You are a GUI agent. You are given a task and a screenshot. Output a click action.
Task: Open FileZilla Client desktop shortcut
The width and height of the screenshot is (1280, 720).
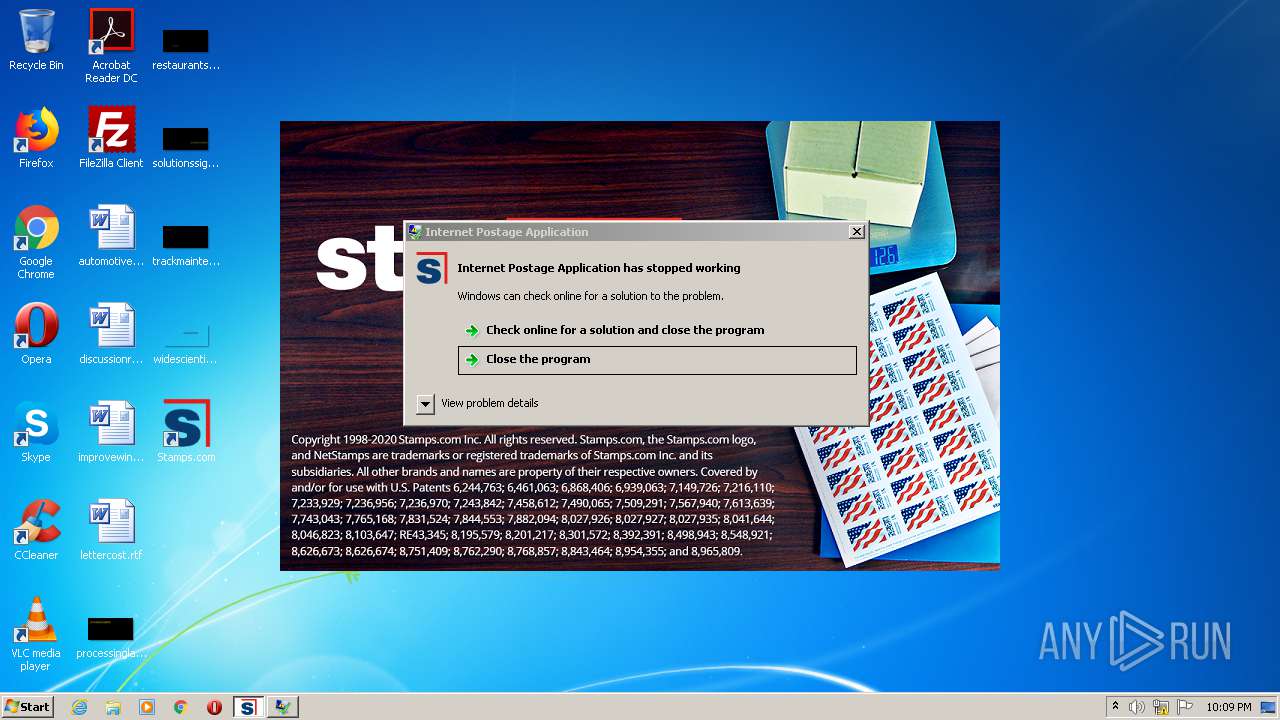(x=111, y=138)
